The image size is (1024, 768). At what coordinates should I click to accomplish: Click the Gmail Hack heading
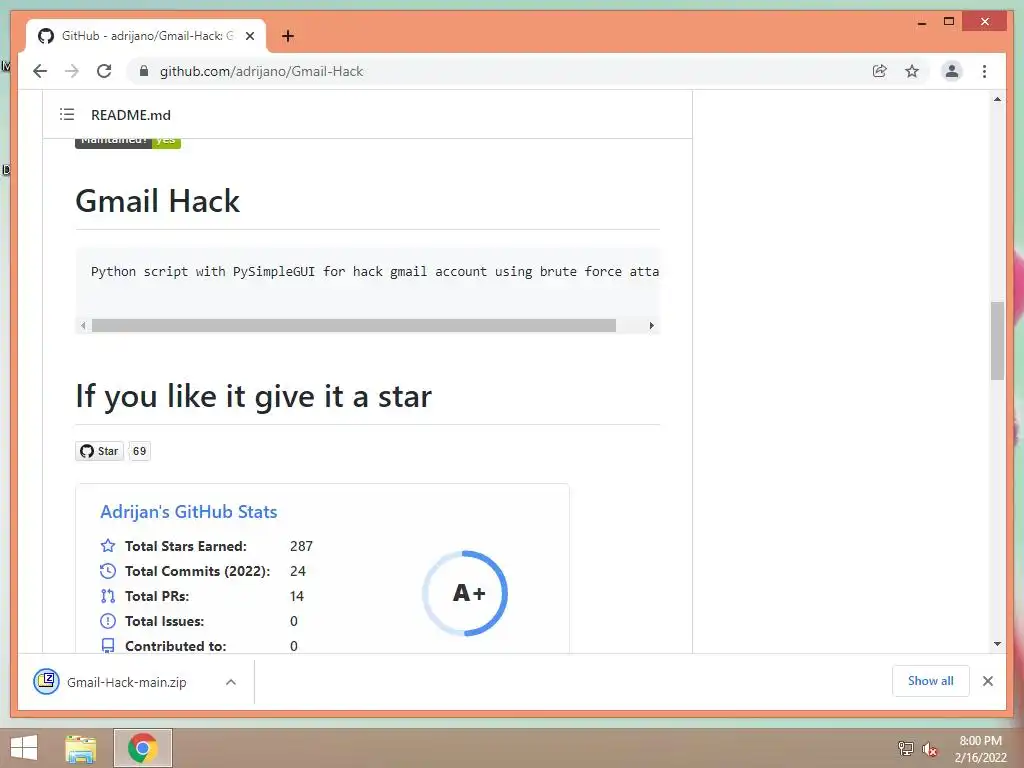point(157,200)
